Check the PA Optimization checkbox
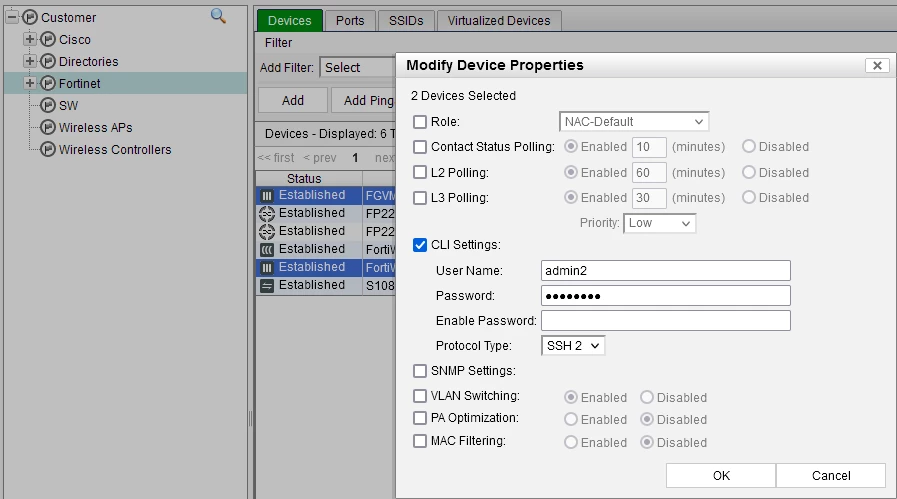897x499 pixels. point(420,418)
